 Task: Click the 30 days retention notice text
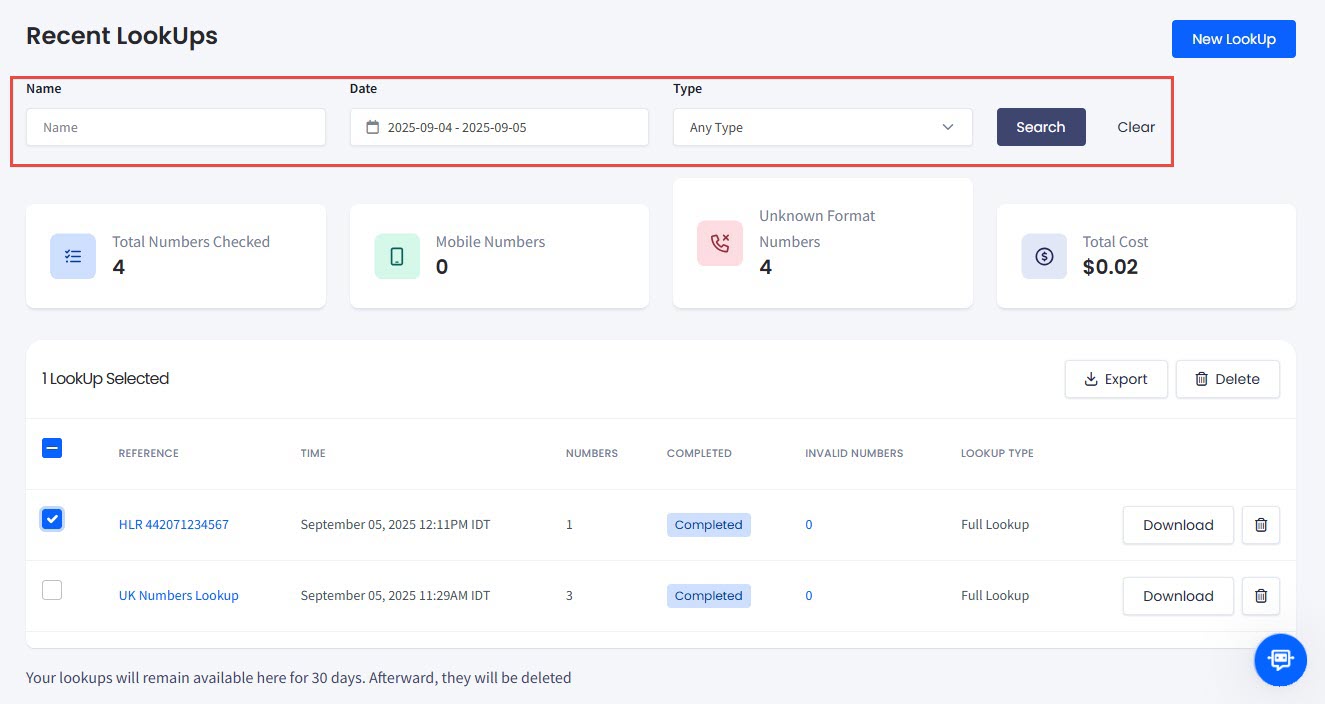[299, 678]
